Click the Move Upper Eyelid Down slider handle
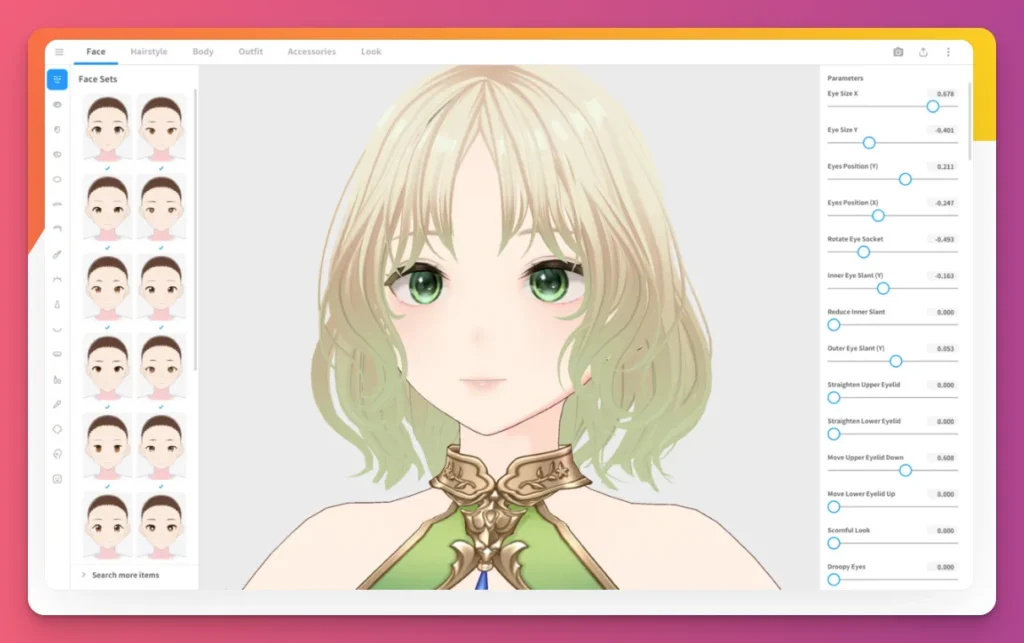The height and width of the screenshot is (643, 1024). coord(906,470)
